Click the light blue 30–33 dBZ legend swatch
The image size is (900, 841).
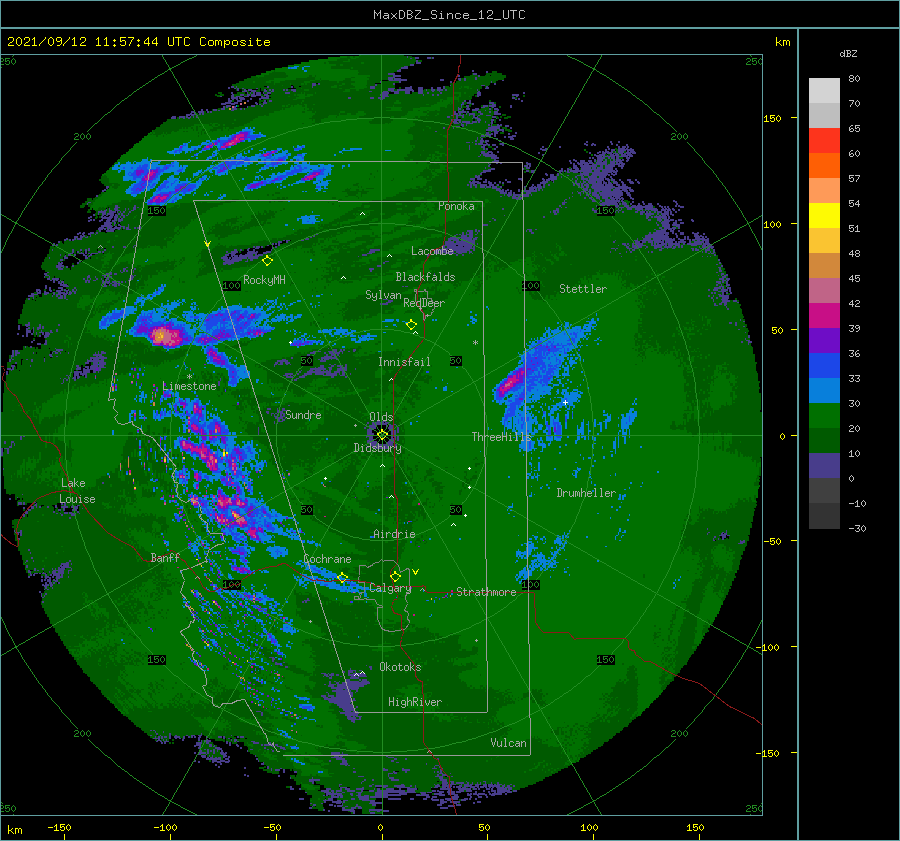pyautogui.click(x=824, y=391)
